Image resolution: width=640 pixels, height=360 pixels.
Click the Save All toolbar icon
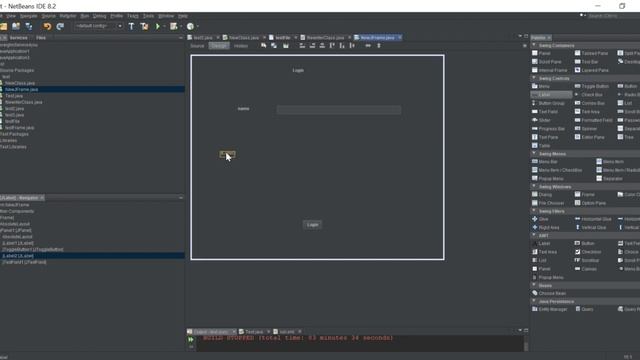point(29,27)
